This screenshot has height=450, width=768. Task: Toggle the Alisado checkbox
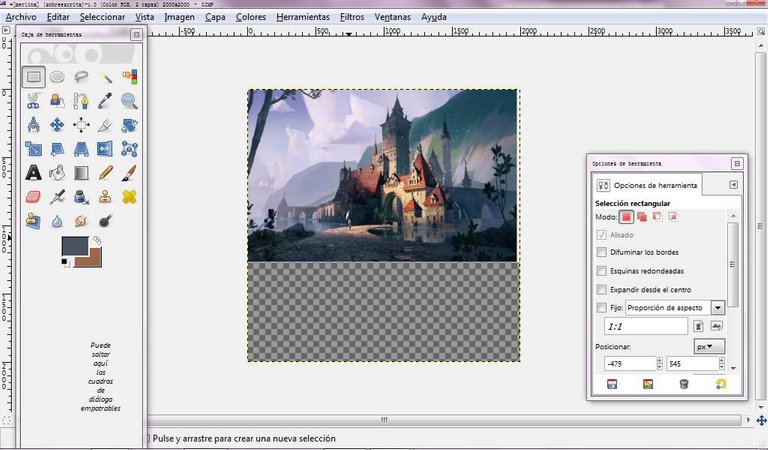(601, 235)
